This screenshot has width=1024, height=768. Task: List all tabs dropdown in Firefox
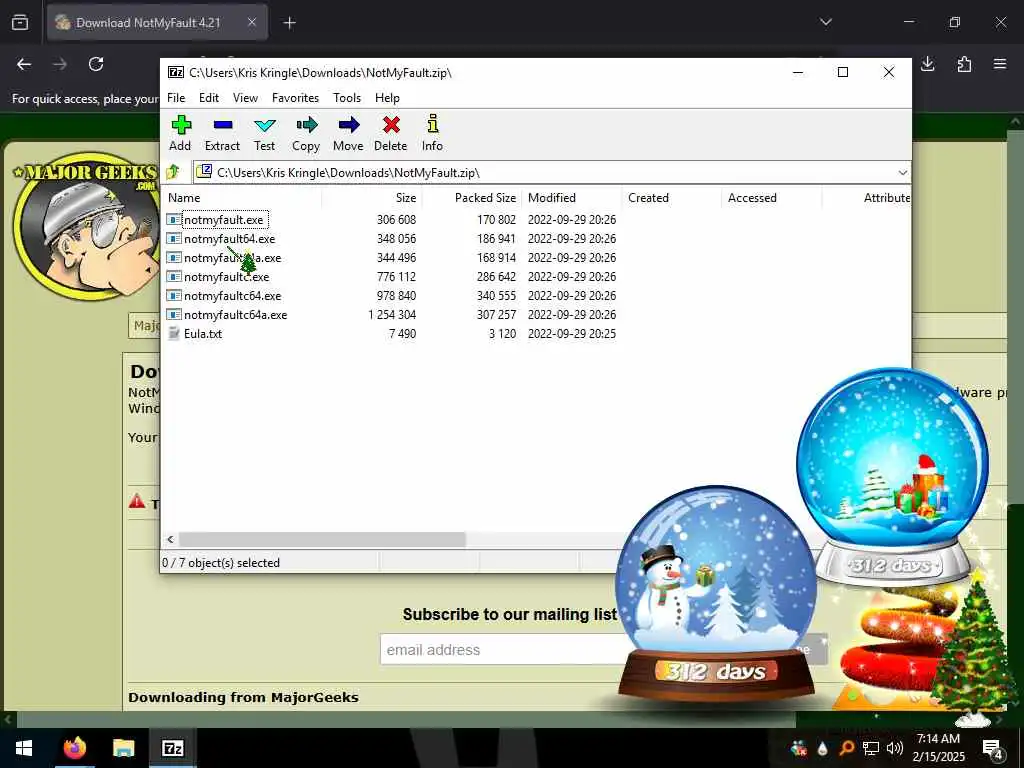click(x=825, y=22)
